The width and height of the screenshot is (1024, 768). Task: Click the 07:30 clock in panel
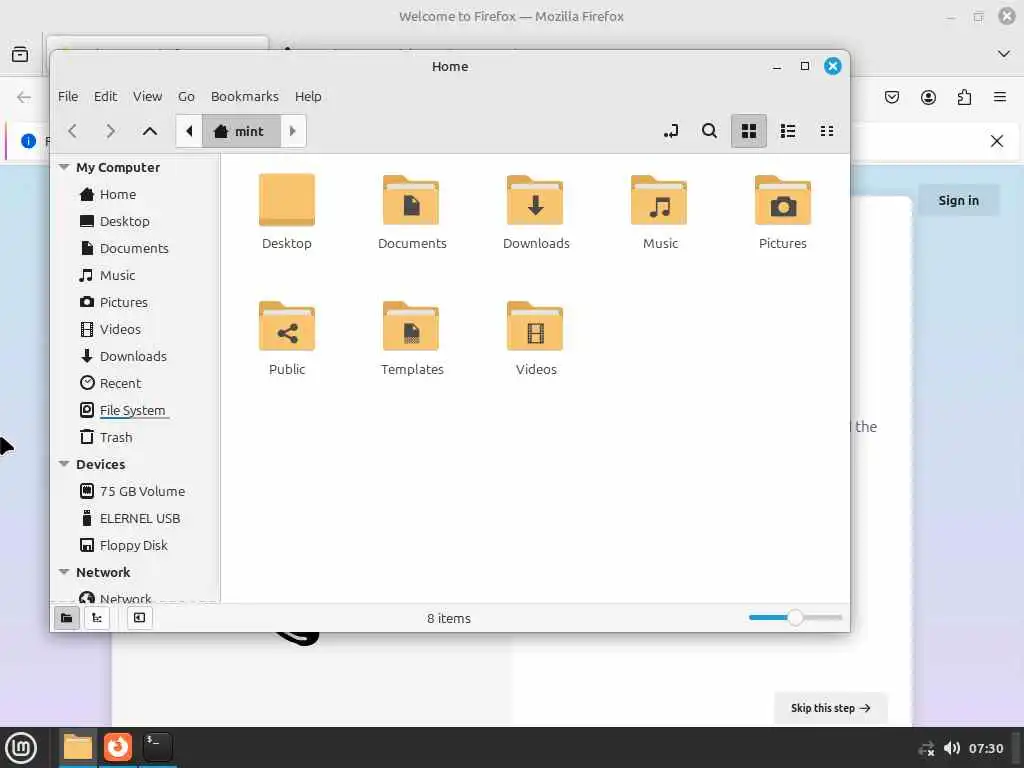[985, 748]
